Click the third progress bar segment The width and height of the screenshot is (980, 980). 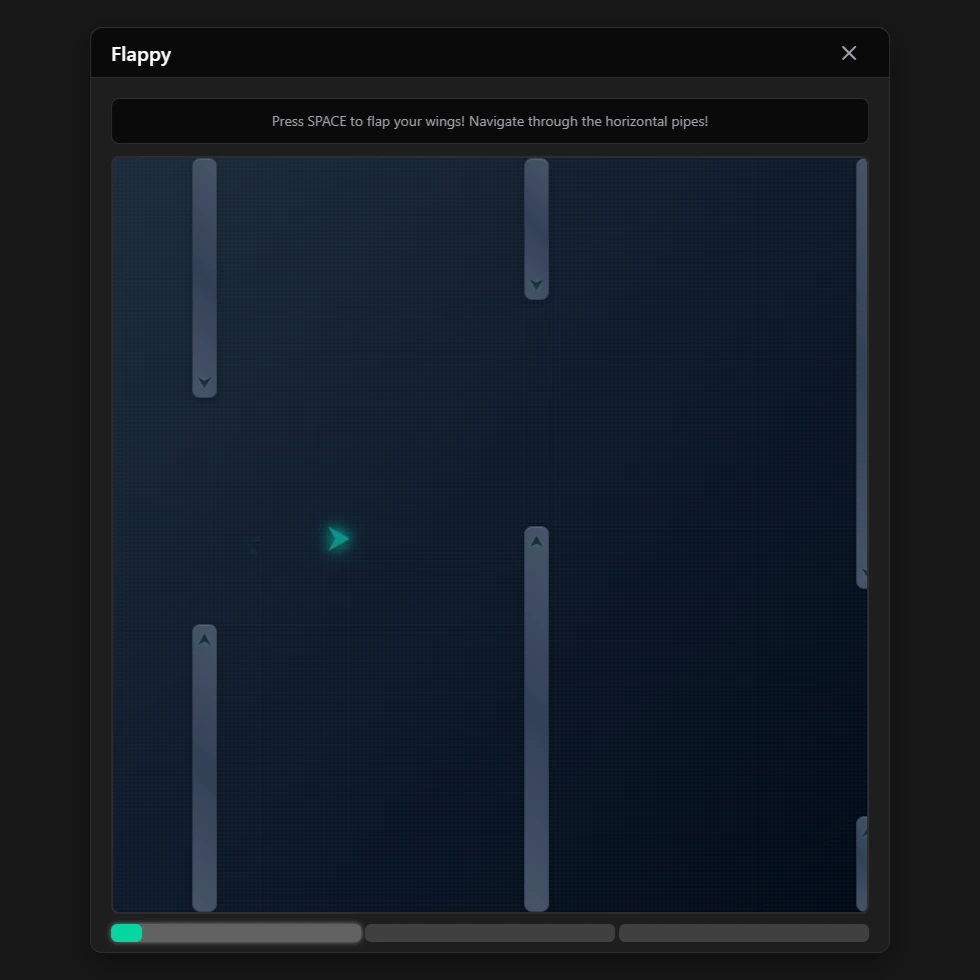[744, 933]
